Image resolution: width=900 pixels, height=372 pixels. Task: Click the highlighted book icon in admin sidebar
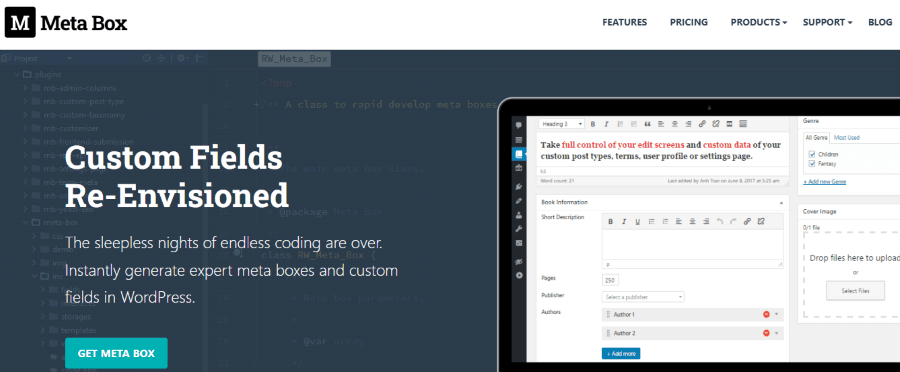(519, 154)
